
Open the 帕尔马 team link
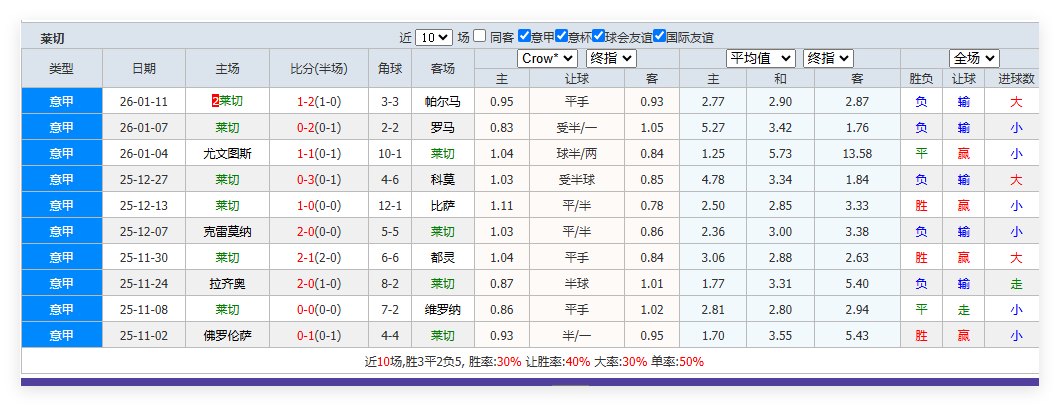pyautogui.click(x=442, y=101)
